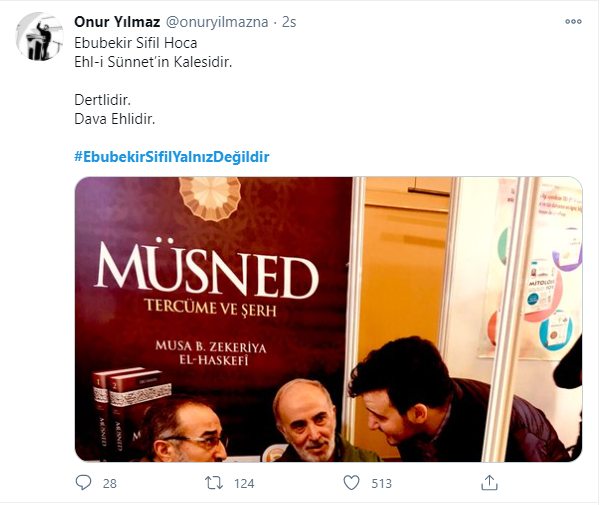Image resolution: width=602 pixels, height=505 pixels.
Task: Share the tweet via the share icon
Action: pos(489,483)
